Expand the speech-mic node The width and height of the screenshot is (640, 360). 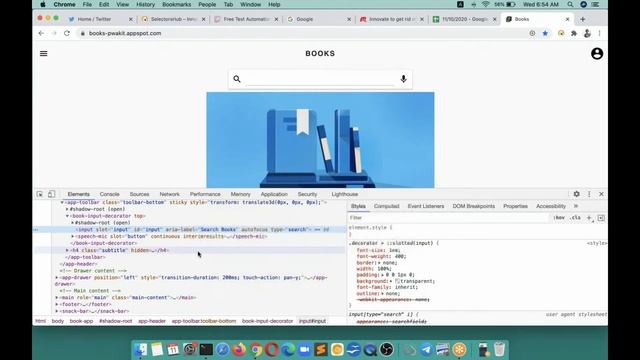(73, 236)
